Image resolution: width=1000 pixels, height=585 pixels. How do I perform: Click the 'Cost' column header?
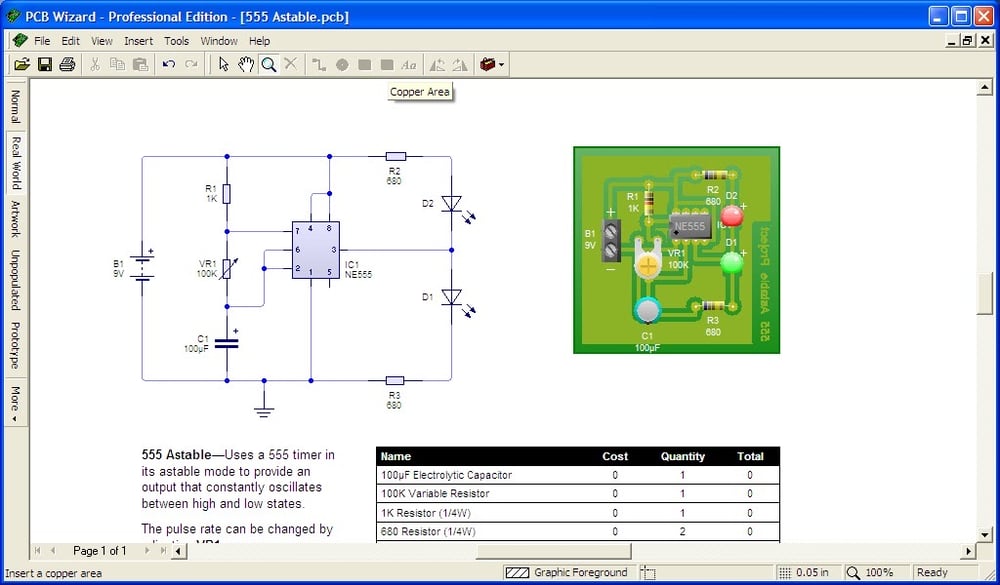tap(615, 456)
